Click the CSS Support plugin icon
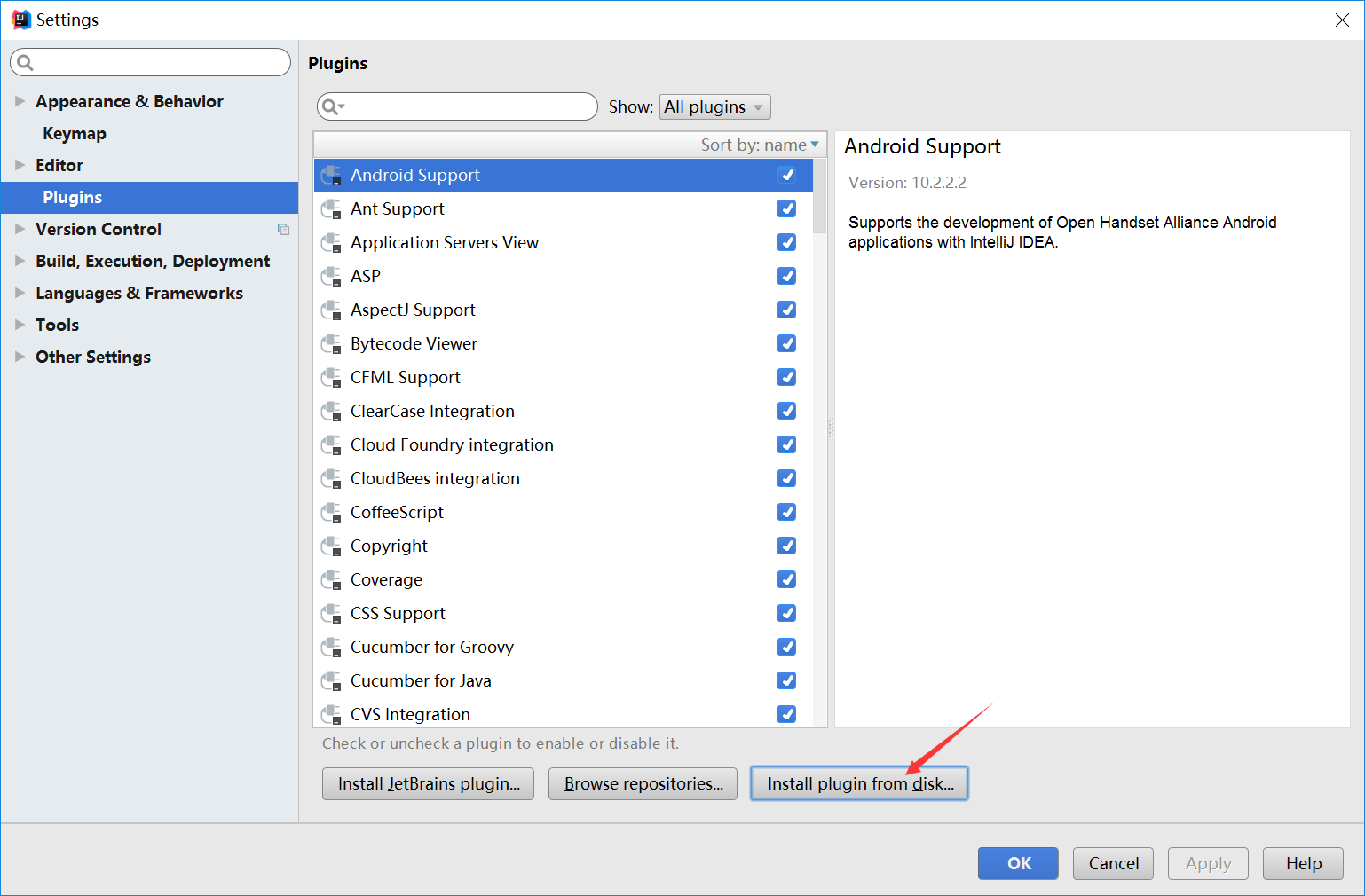 (331, 614)
